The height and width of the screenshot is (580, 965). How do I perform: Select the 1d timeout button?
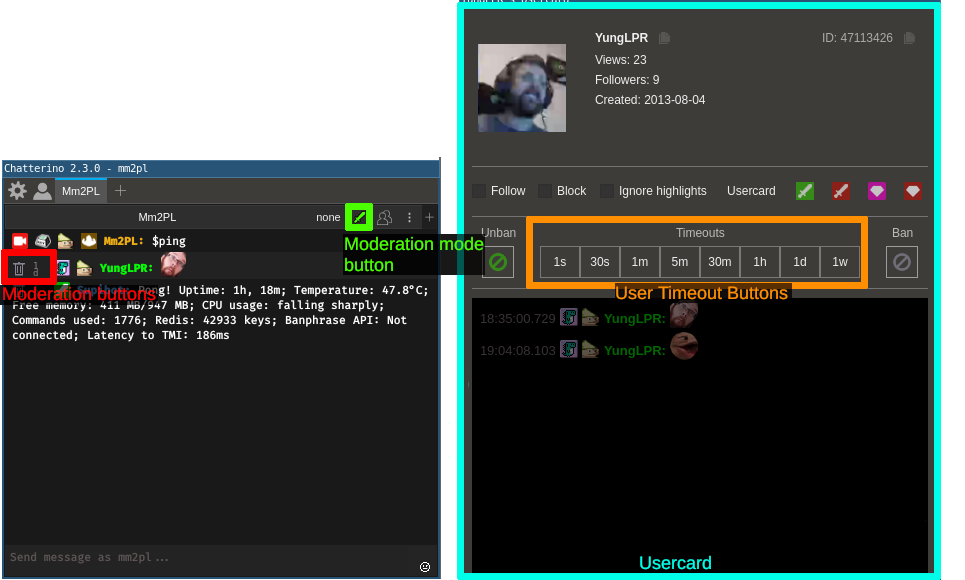(x=800, y=262)
